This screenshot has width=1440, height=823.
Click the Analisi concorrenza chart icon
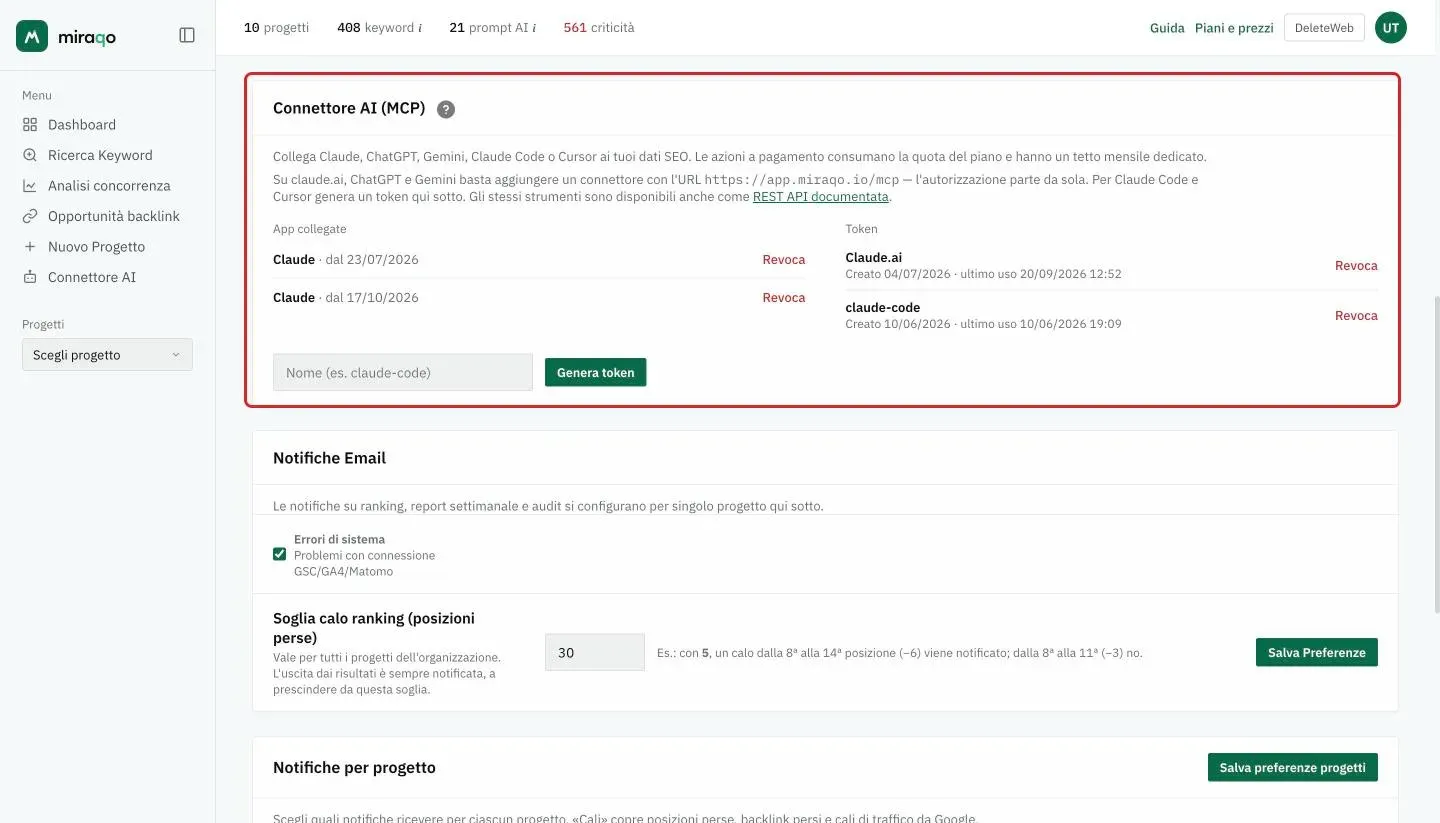29,186
